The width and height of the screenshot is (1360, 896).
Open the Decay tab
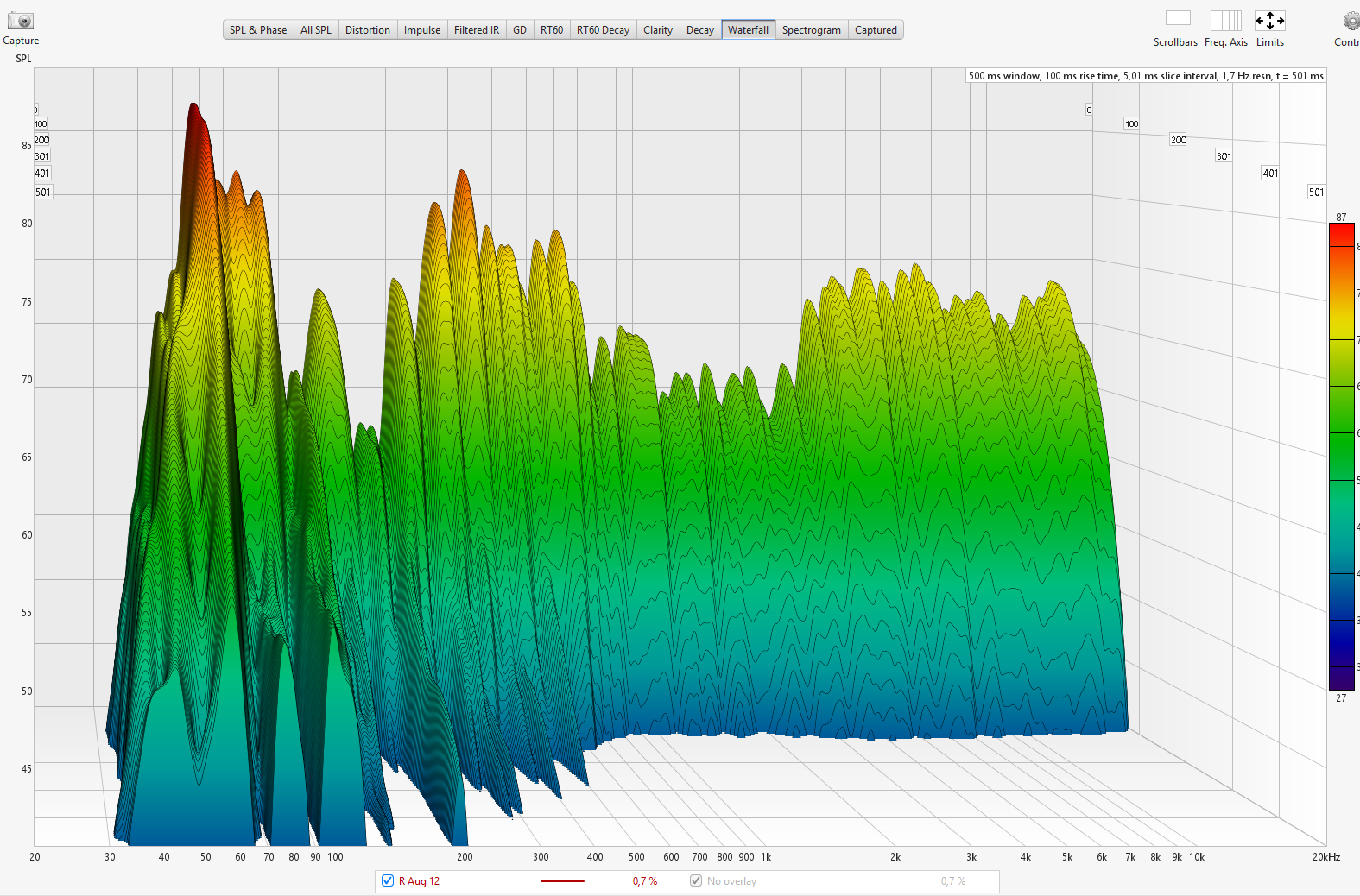click(x=700, y=30)
